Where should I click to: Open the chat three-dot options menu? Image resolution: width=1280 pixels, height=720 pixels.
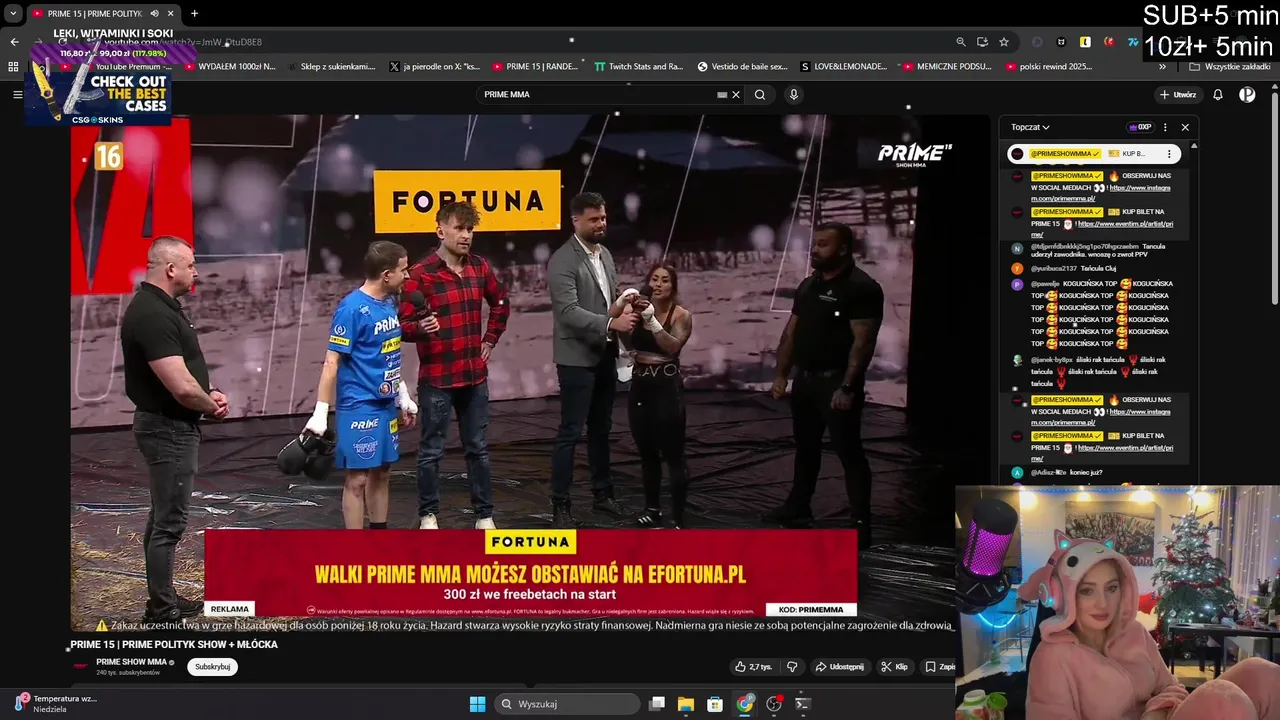coord(1165,127)
